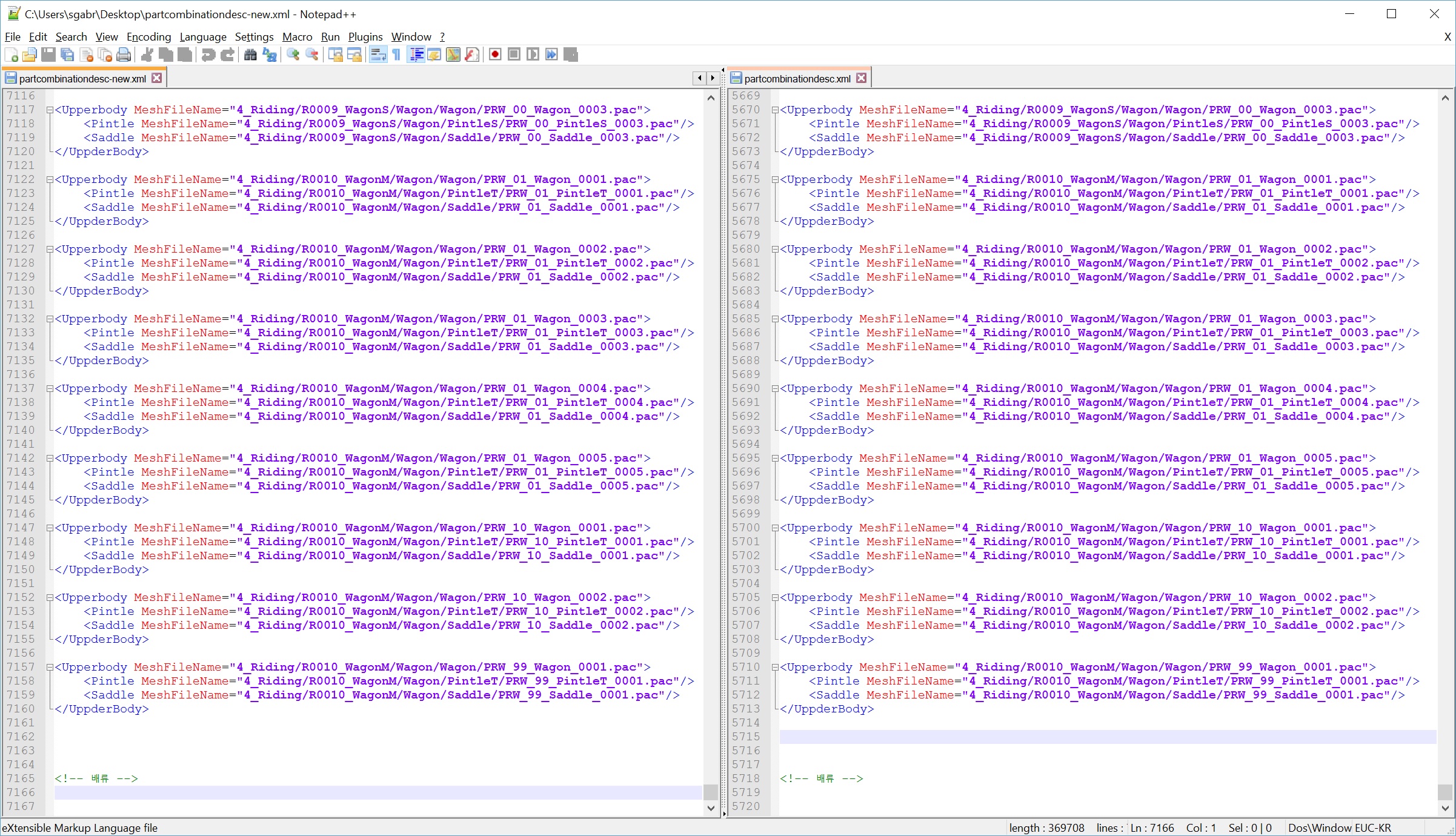
Task: Click the Run macro multiple times icon
Action: (x=551, y=55)
